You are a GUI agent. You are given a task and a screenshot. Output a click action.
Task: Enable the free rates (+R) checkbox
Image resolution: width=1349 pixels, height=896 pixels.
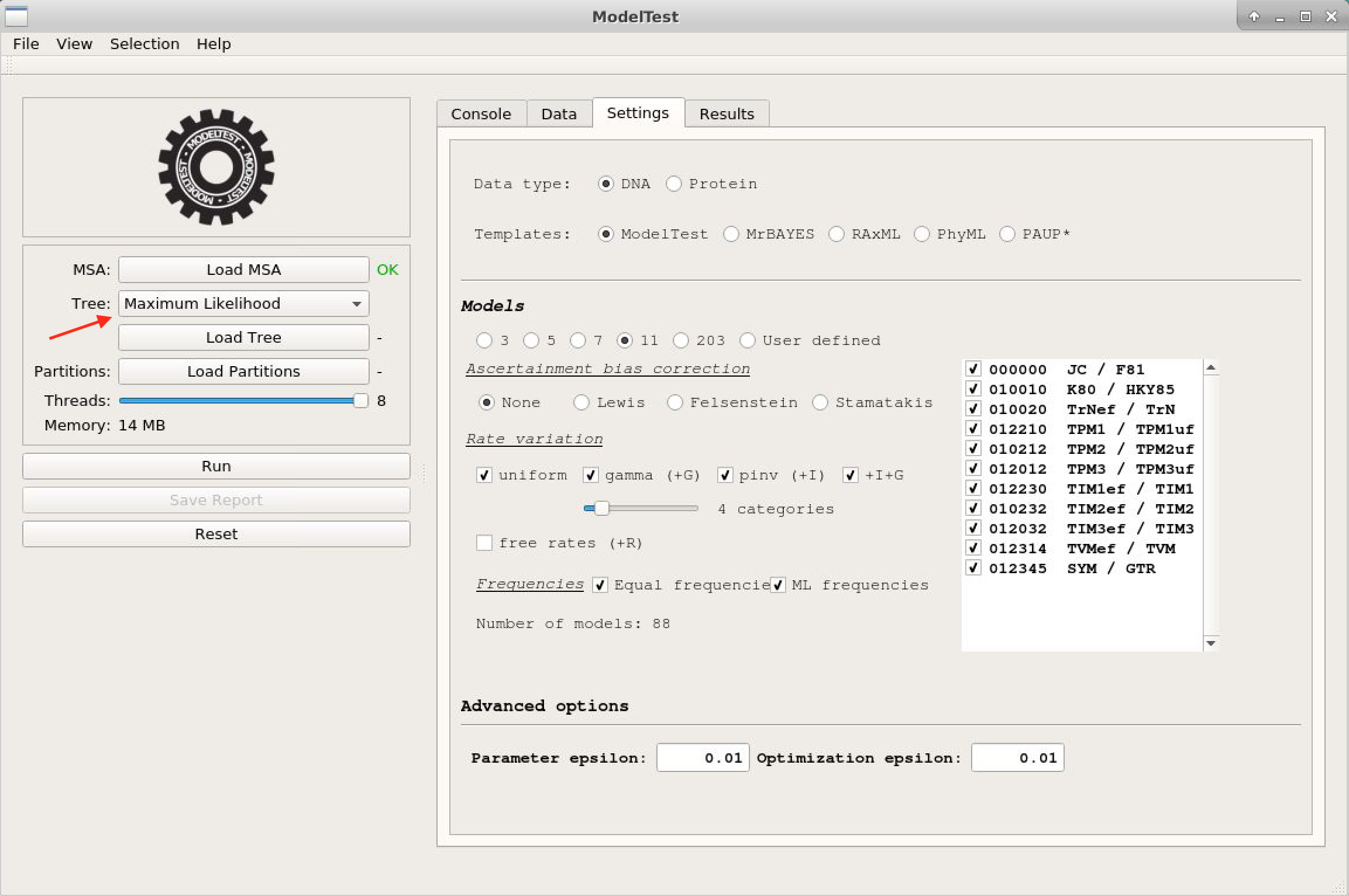[x=484, y=543]
